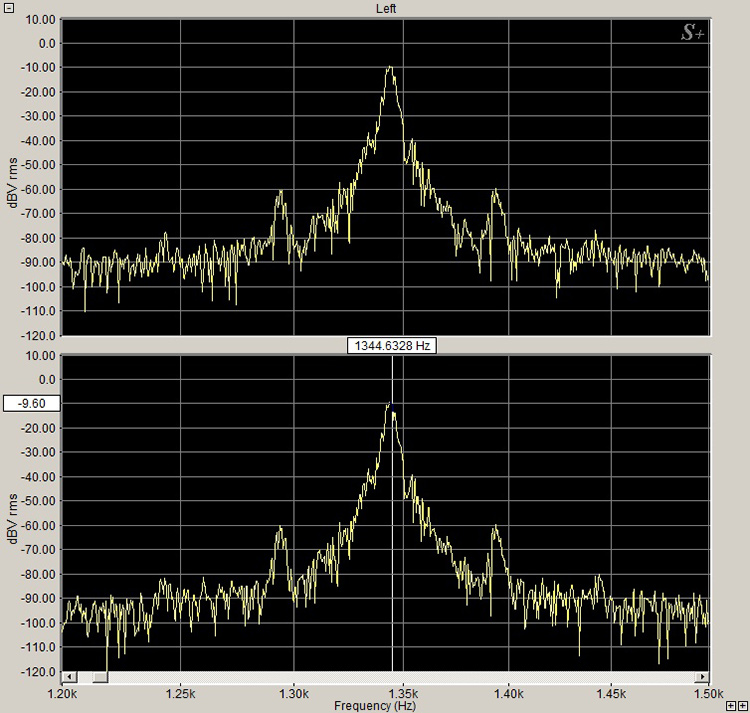Collapse the Left channel plot with minus box

(x=8, y=7)
